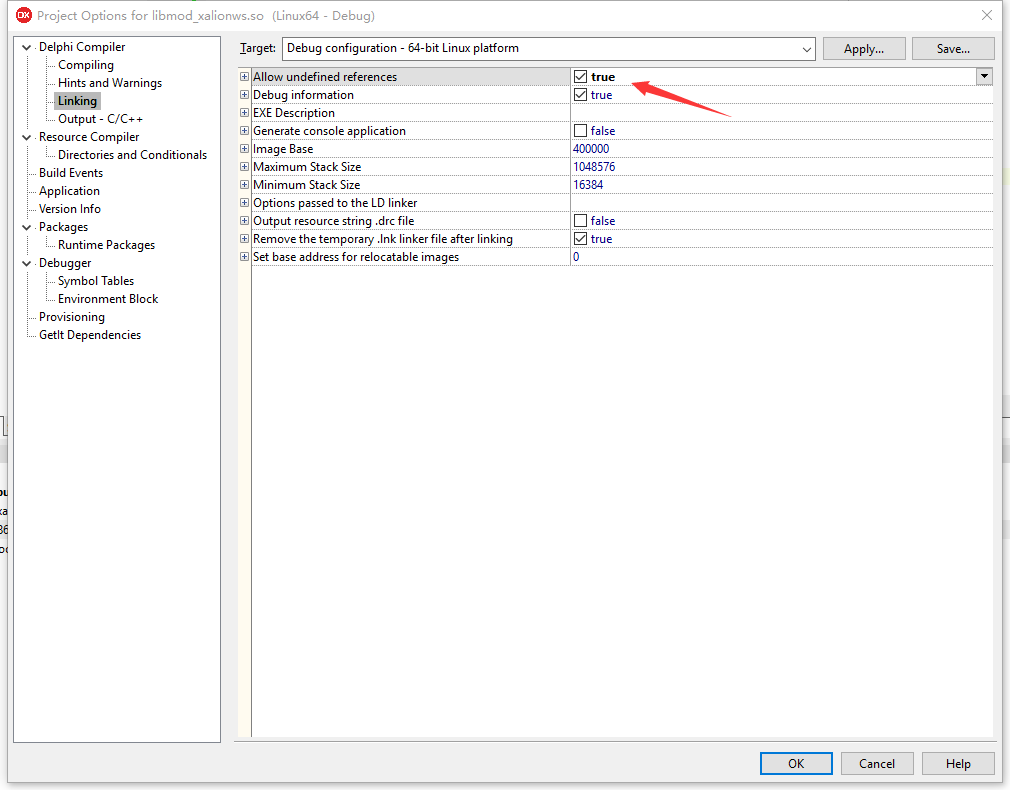1010x790 pixels.
Task: Expand the Maximum Stack Size row plus
Action: (x=244, y=167)
